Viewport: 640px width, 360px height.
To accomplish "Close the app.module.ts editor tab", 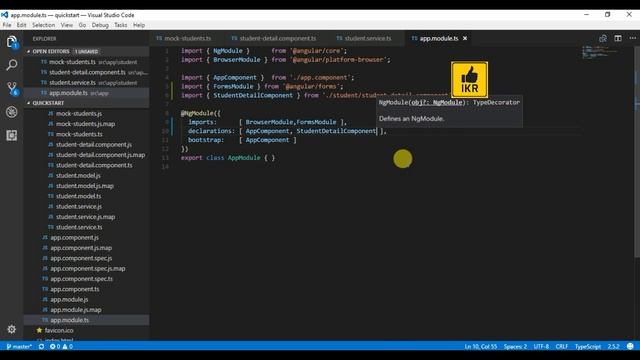I will 465,38.
